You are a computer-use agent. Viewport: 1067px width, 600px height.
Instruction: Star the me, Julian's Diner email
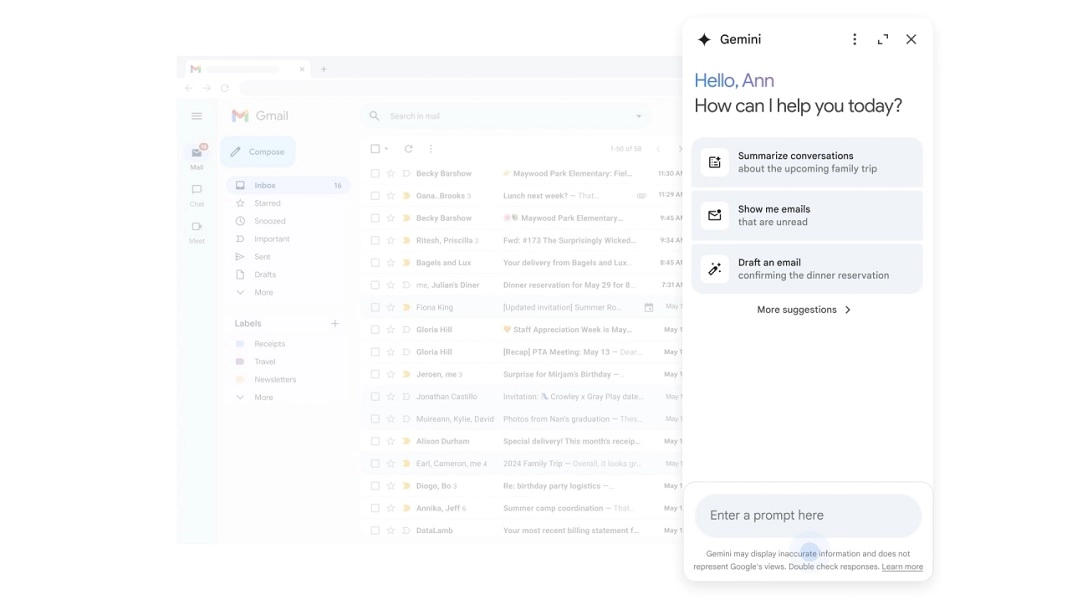click(x=391, y=285)
